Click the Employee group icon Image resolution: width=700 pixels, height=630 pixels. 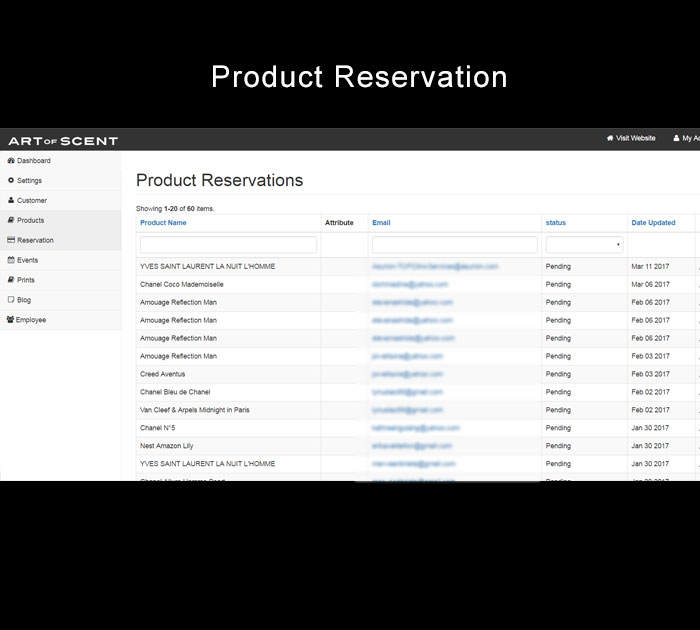click(x=10, y=319)
